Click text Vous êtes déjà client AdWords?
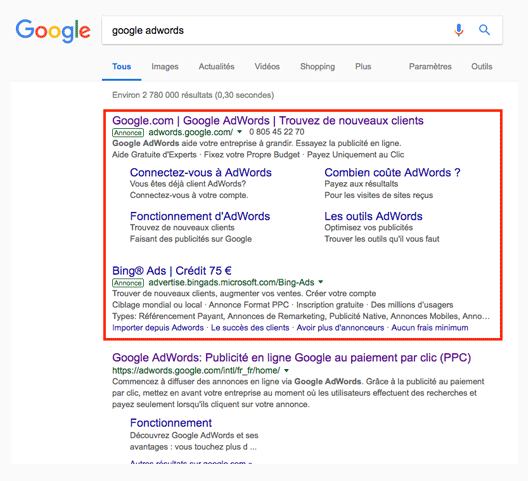Image resolution: width=528 pixels, height=481 pixels. click(x=188, y=184)
